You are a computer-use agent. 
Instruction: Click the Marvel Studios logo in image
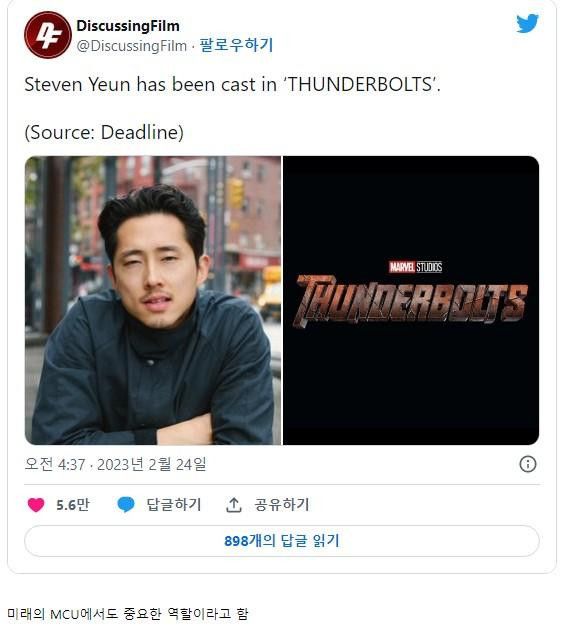coord(415,267)
